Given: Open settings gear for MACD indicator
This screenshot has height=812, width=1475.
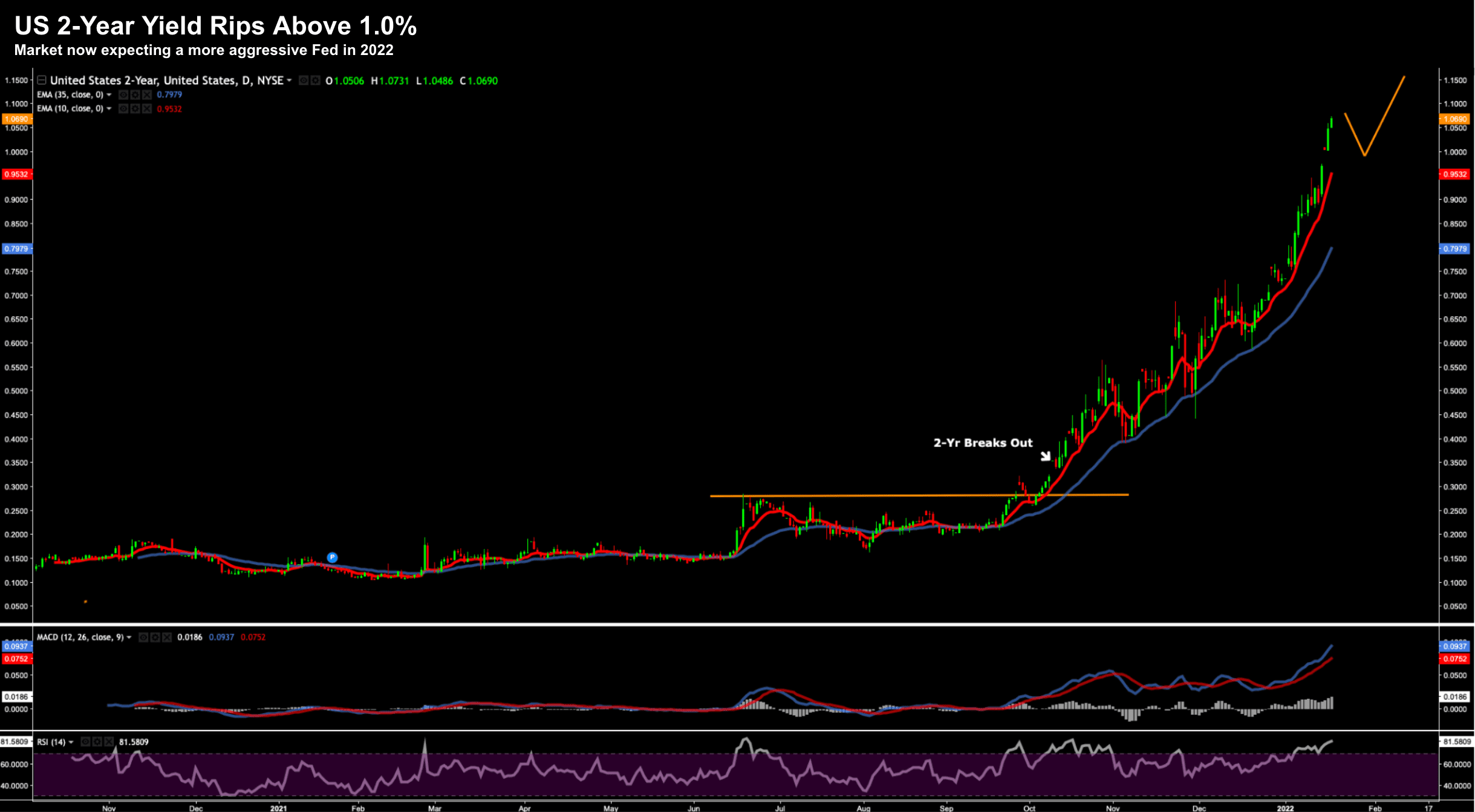Looking at the screenshot, I should coord(155,637).
